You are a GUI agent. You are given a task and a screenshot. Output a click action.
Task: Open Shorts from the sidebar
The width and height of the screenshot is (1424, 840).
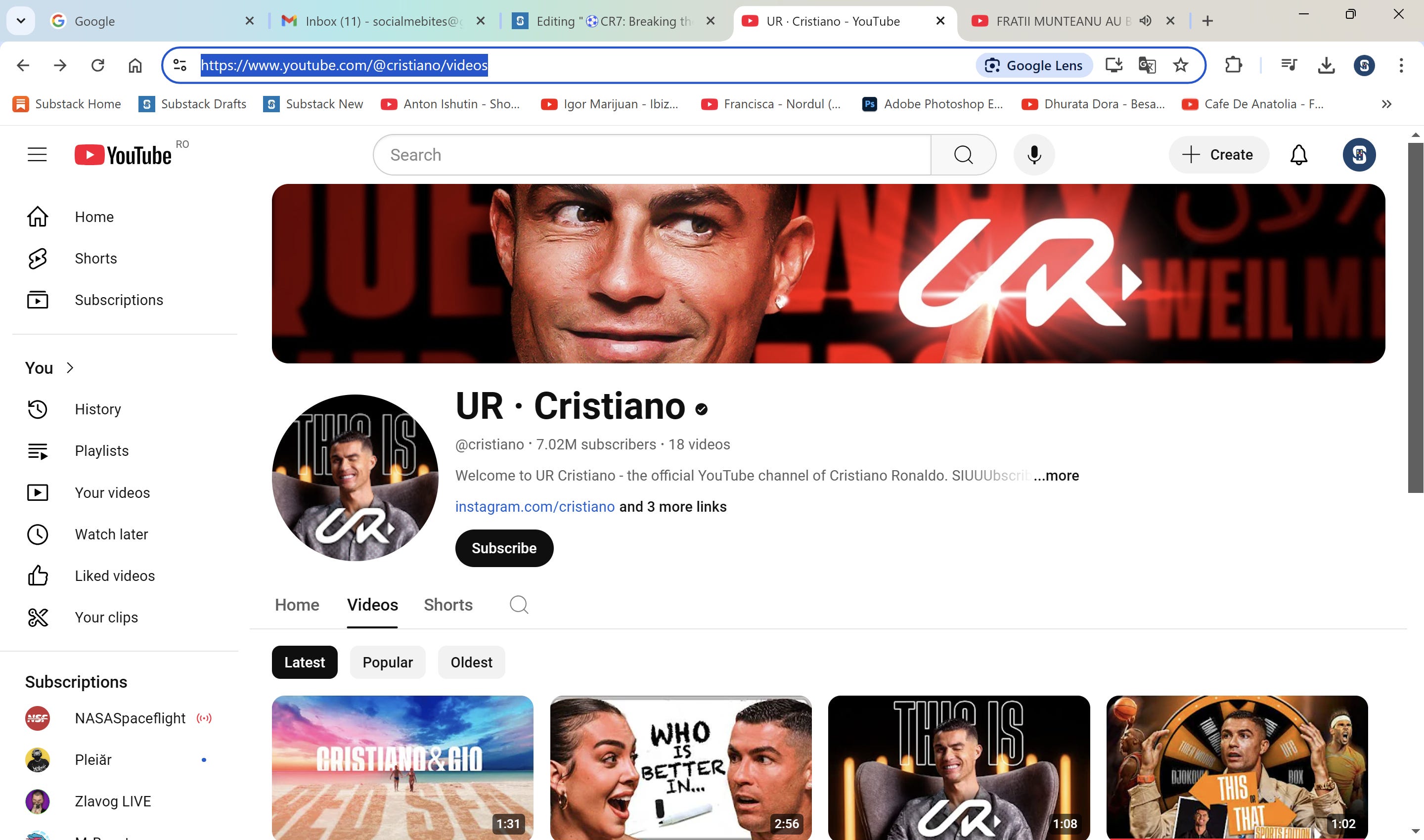pyautogui.click(x=125, y=258)
